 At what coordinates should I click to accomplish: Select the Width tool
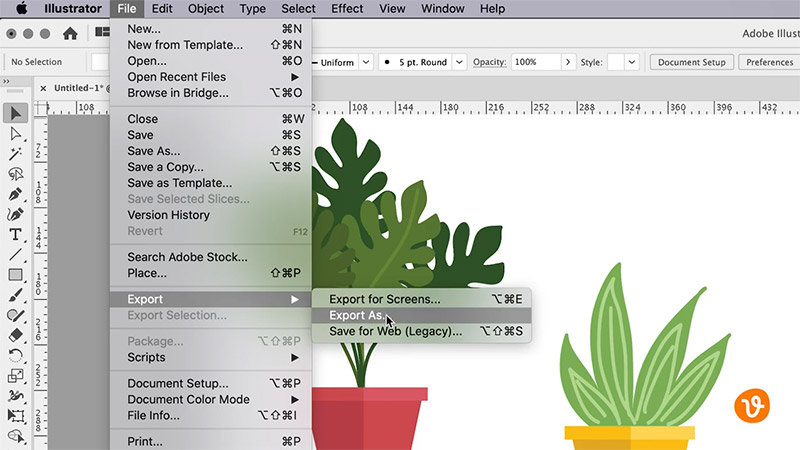[x=15, y=395]
